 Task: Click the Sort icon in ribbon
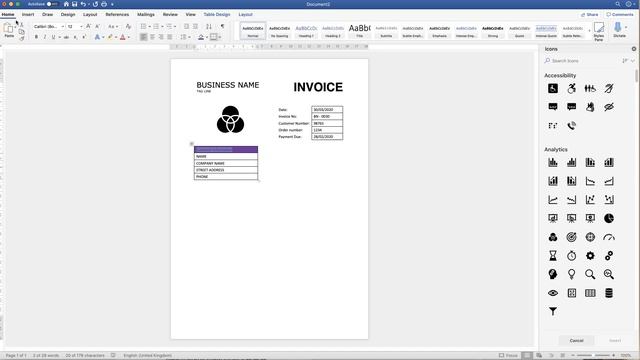pyautogui.click(x=209, y=27)
